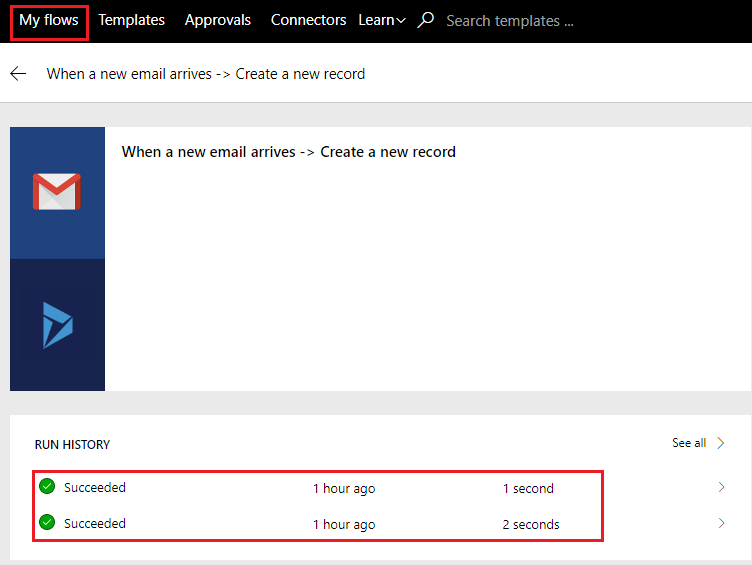Click the See all link
Screen dimensions: 752x565
(689, 443)
